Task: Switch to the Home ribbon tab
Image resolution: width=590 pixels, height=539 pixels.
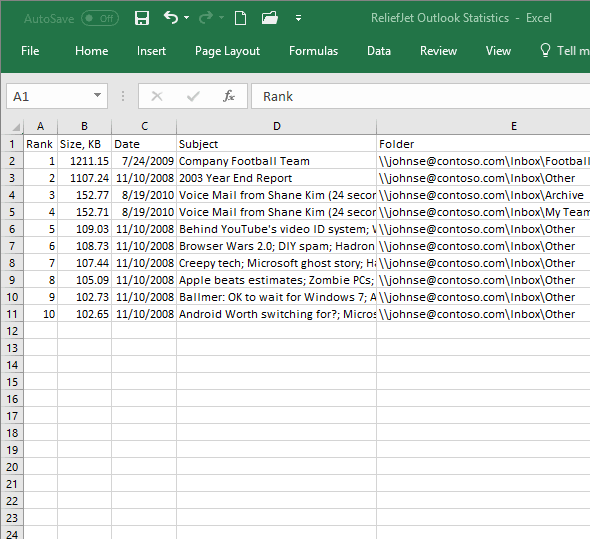Action: (x=91, y=51)
